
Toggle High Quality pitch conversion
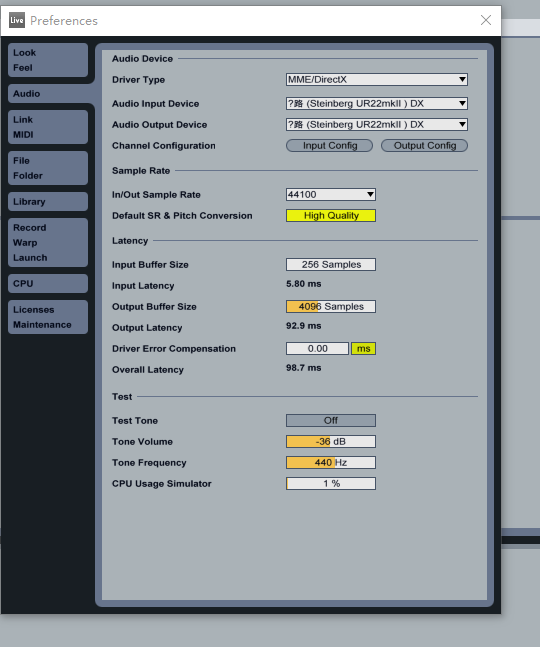[331, 215]
